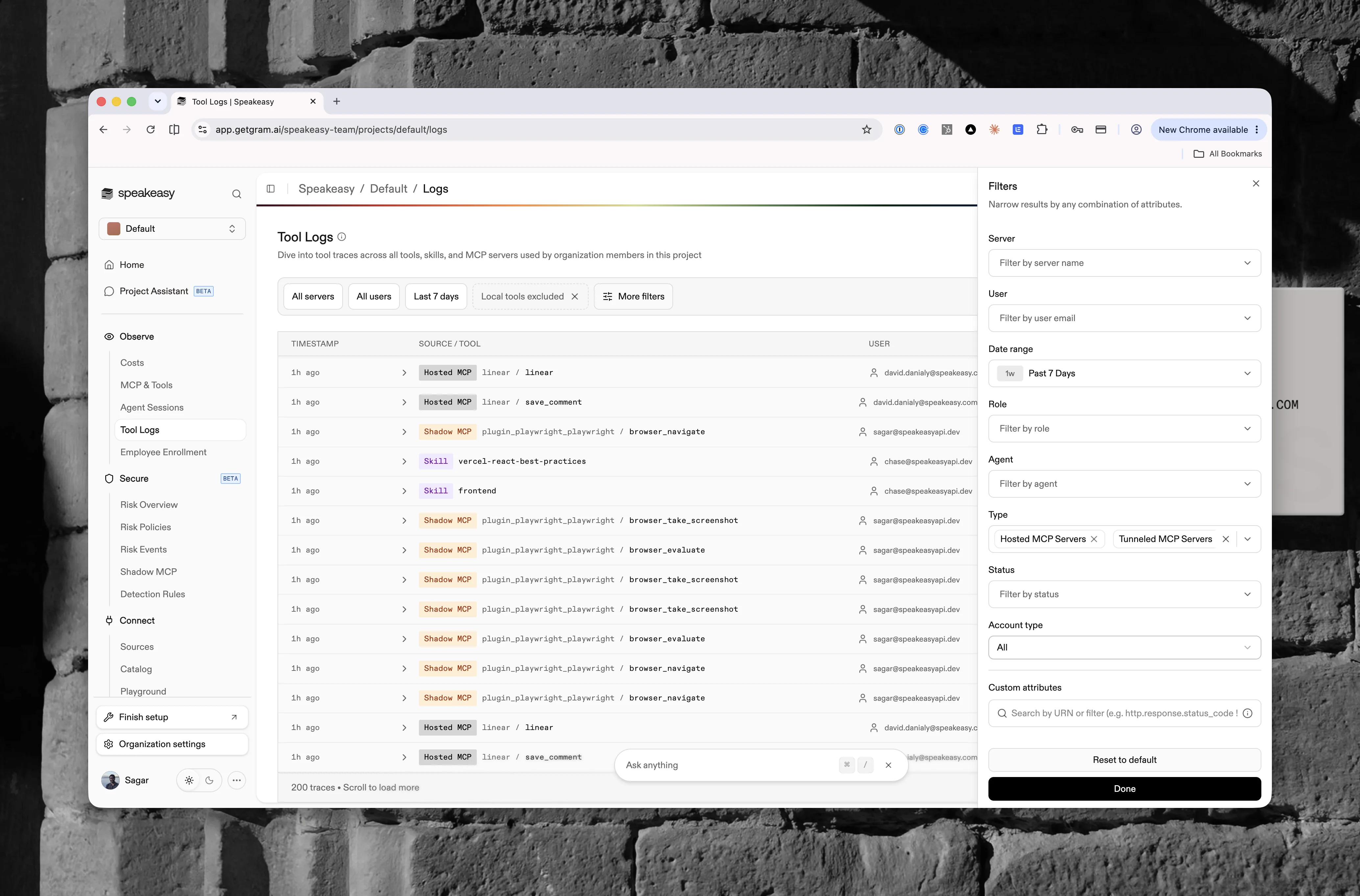Open Agent Sessions page
Viewport: 1360px width, 896px height.
(152, 408)
